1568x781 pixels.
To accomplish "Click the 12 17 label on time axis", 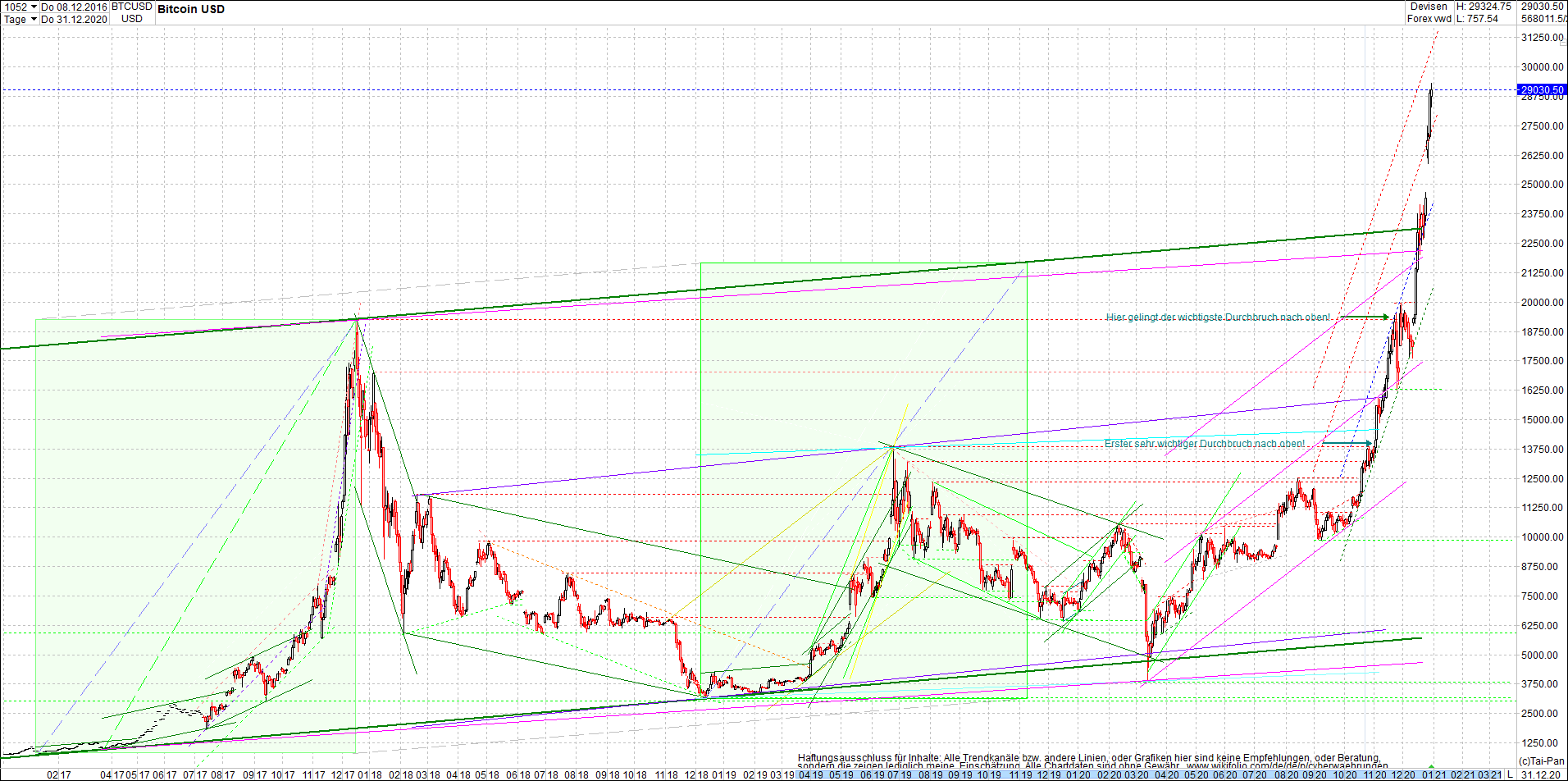I will tap(343, 774).
